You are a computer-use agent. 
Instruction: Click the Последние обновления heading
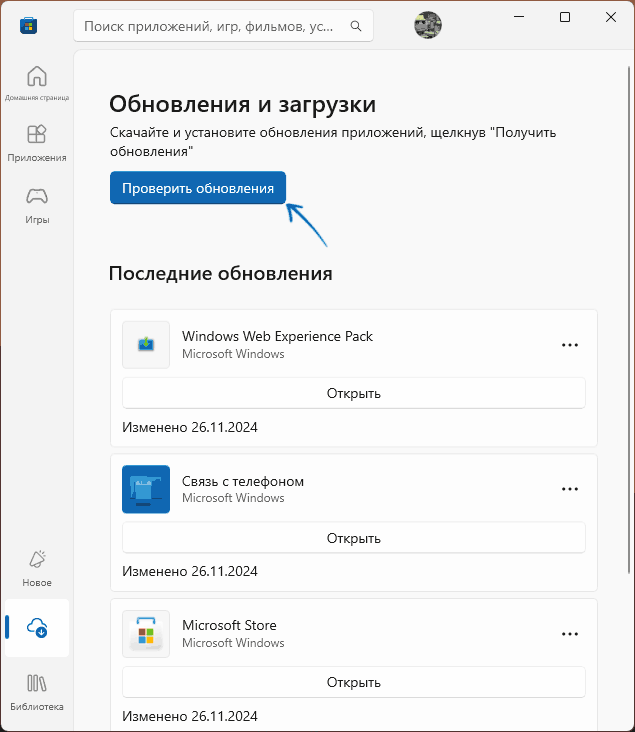pos(220,274)
